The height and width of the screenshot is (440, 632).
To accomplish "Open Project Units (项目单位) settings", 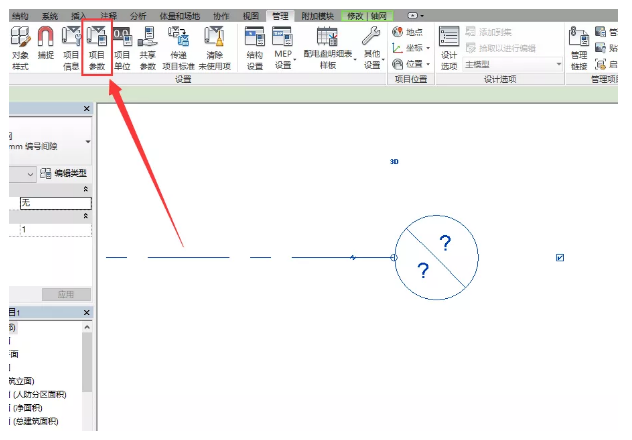I will click(122, 47).
